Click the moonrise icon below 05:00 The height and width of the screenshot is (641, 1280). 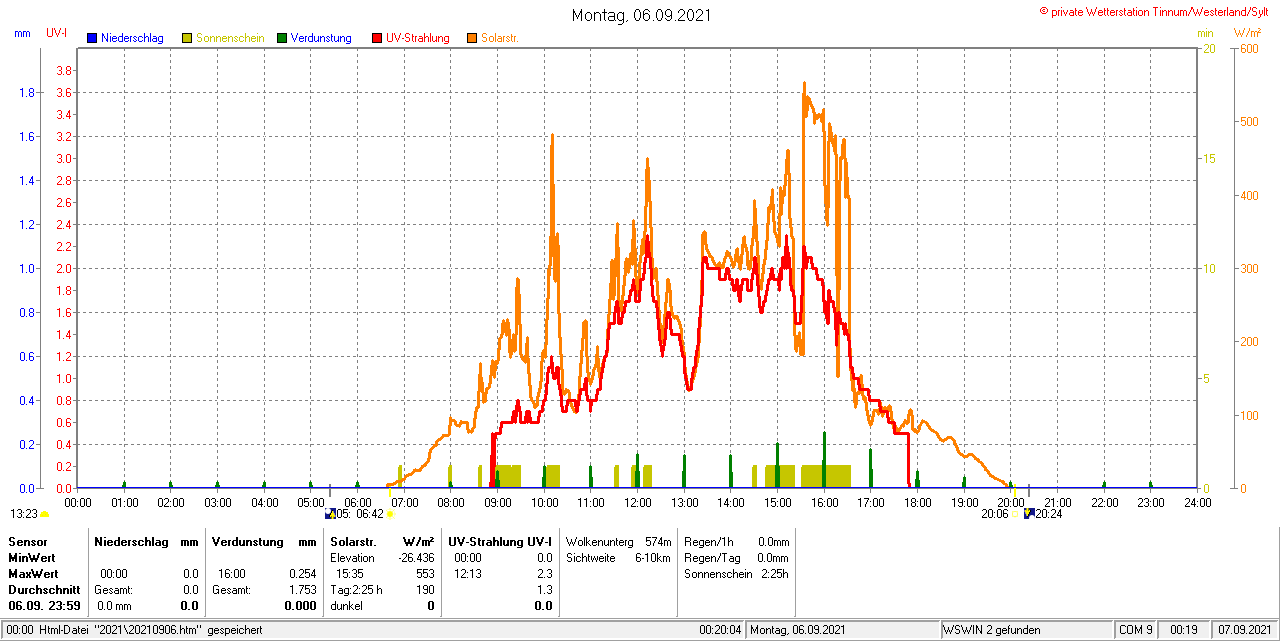[x=330, y=514]
